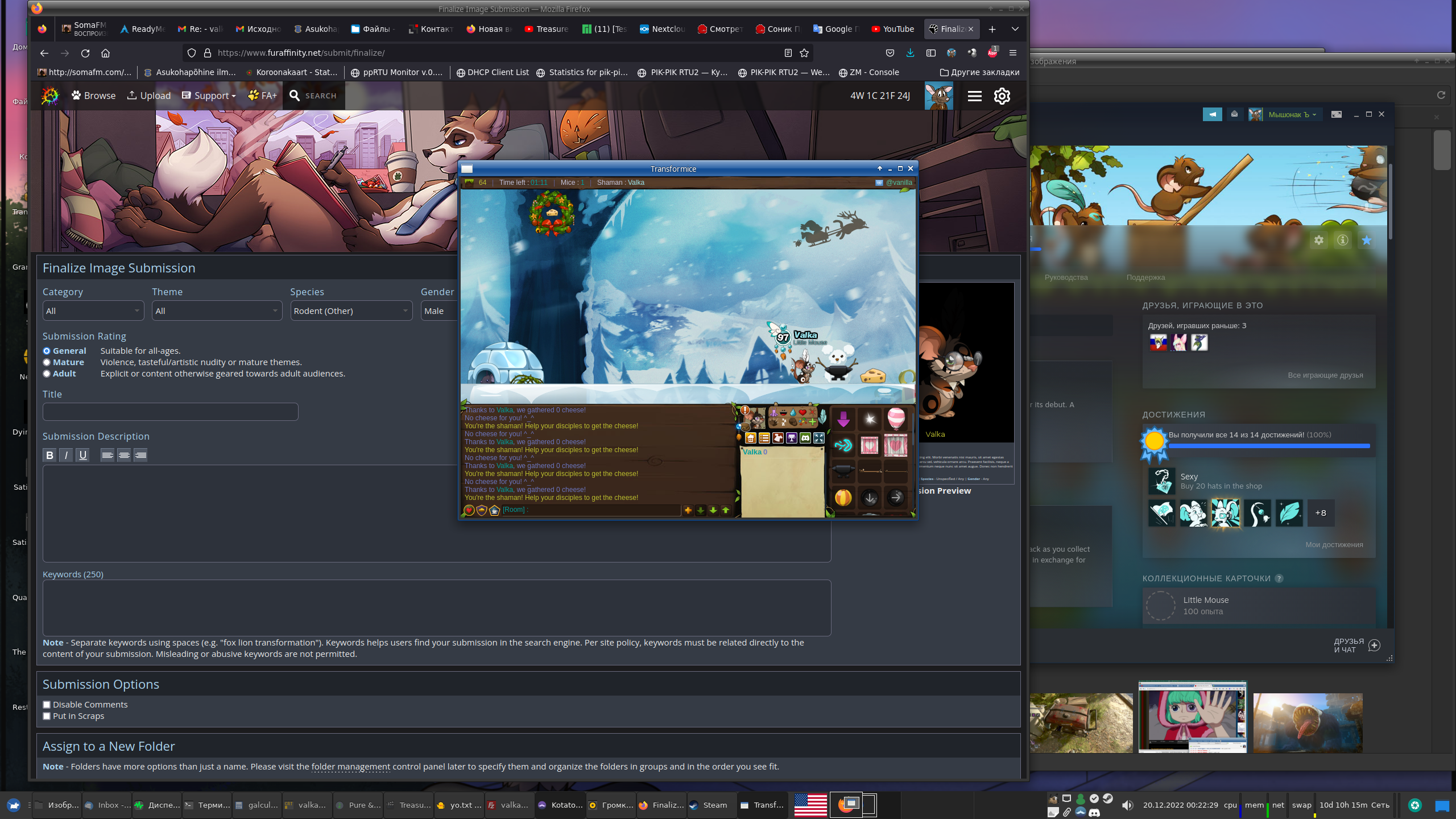Open the house shop icon in Transformice
Image resolution: width=1456 pixels, height=819 pixels.
[x=751, y=438]
